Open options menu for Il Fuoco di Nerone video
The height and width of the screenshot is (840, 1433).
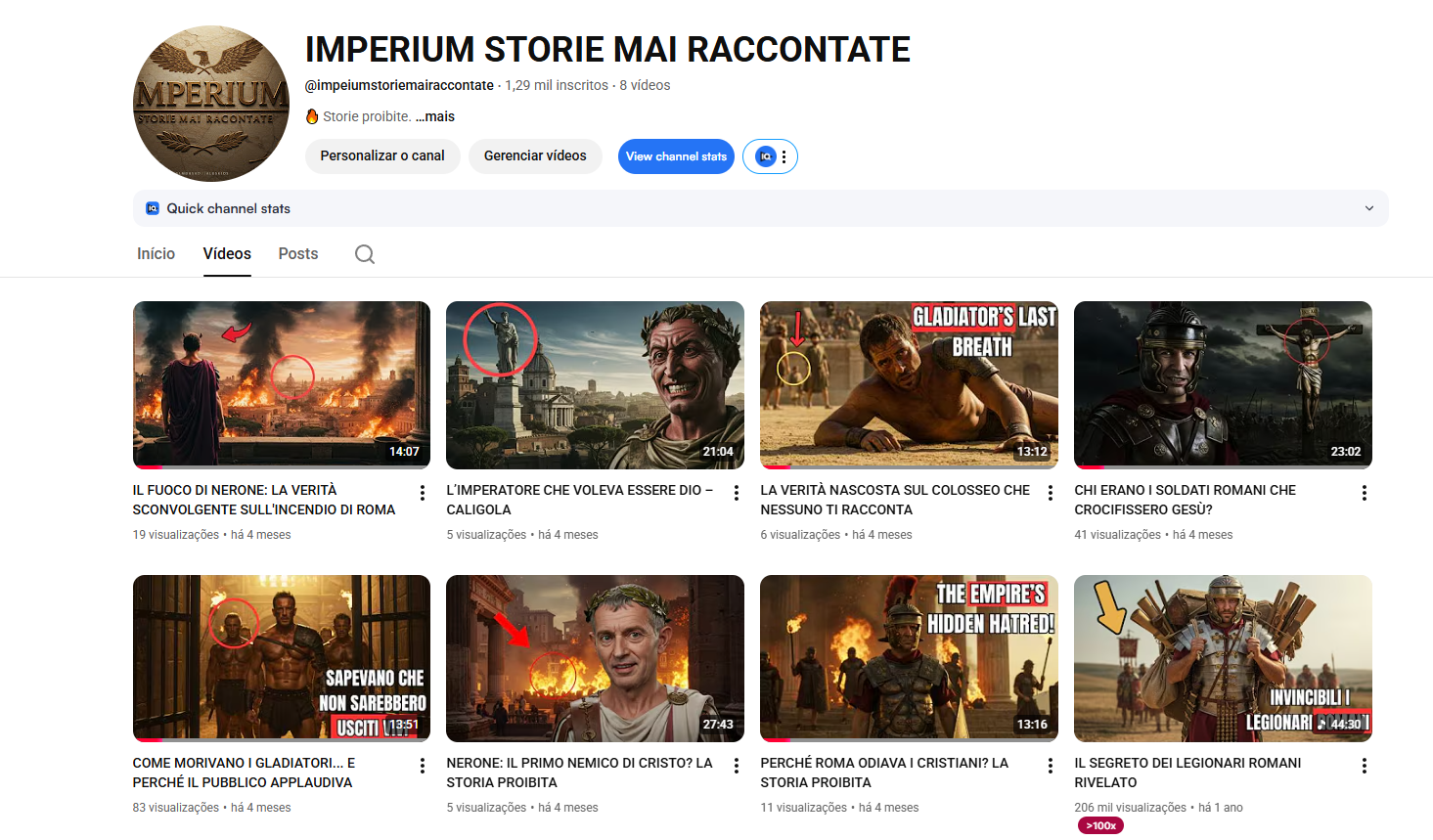(x=423, y=493)
